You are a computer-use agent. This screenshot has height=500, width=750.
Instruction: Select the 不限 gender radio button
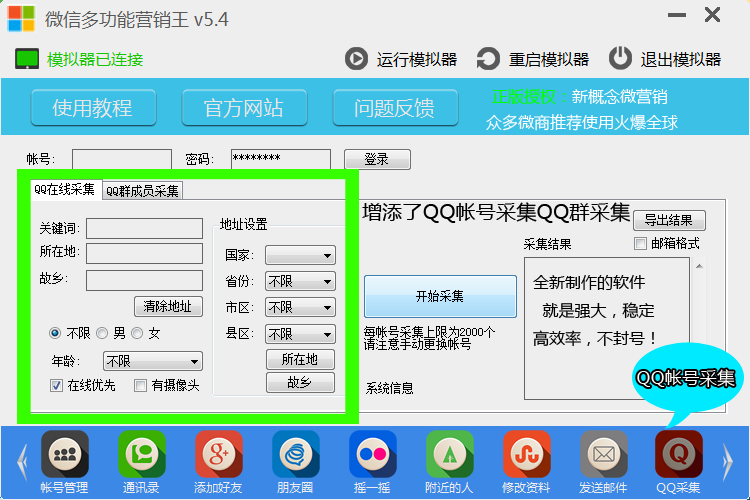(x=55, y=333)
